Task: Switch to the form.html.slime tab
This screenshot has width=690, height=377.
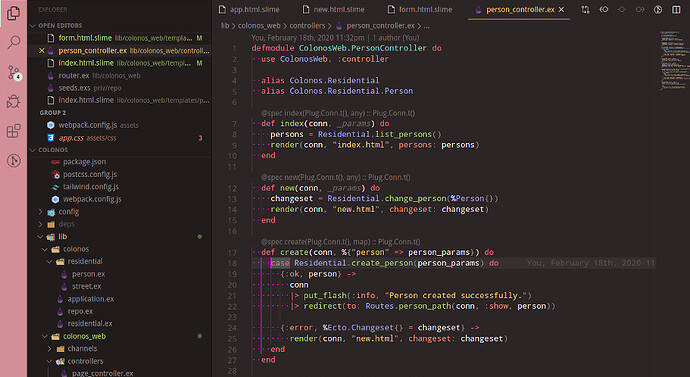Action: pos(420,10)
